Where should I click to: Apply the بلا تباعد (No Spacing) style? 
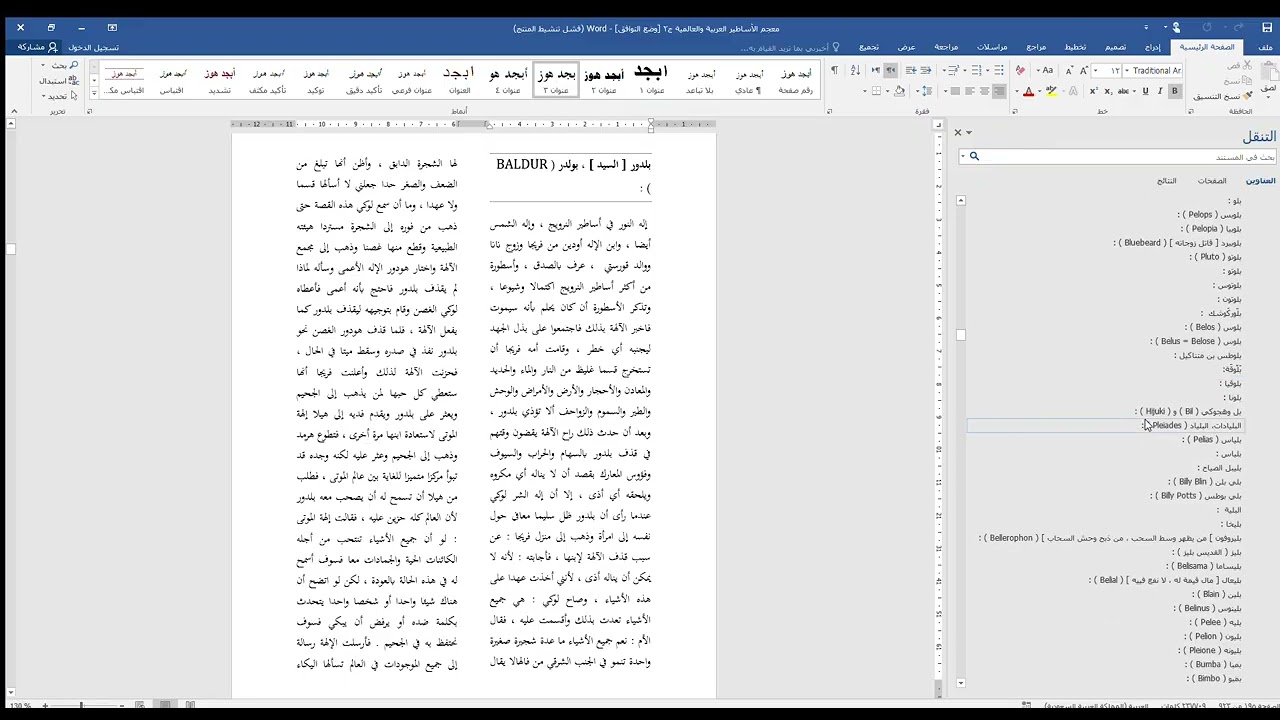coord(700,79)
